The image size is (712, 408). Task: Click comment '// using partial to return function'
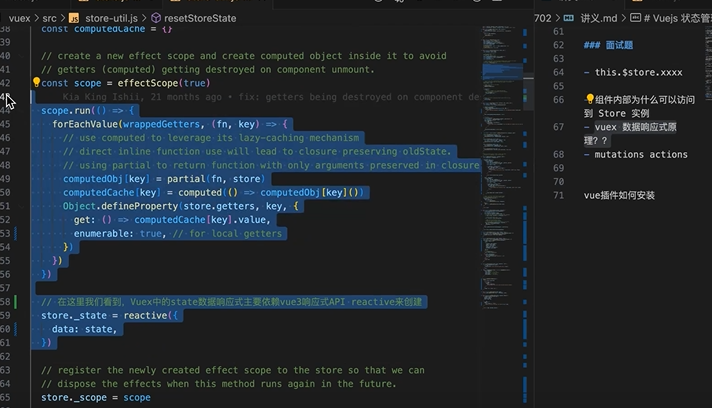[x=271, y=165]
